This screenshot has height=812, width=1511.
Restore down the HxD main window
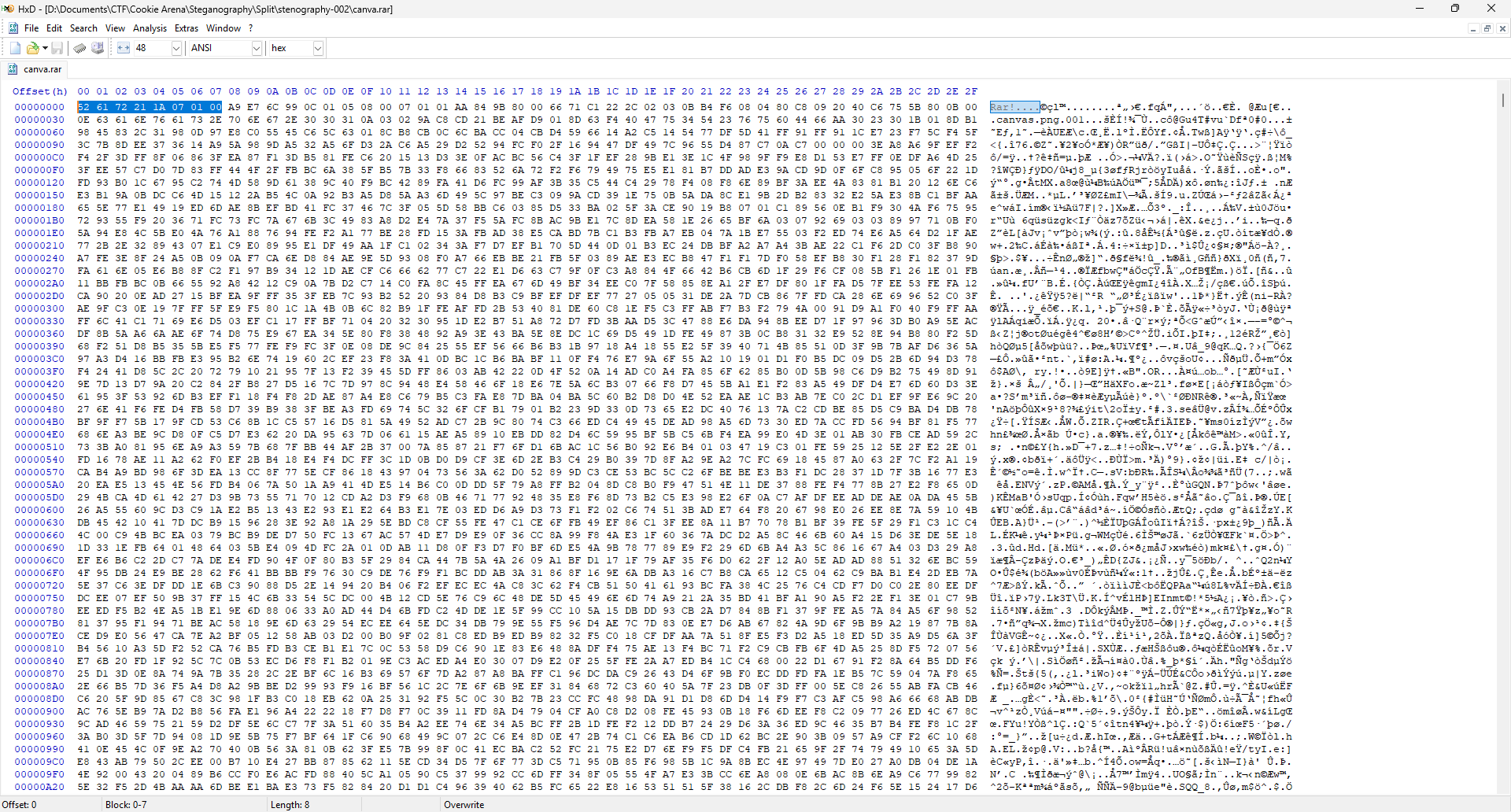pos(1455,9)
